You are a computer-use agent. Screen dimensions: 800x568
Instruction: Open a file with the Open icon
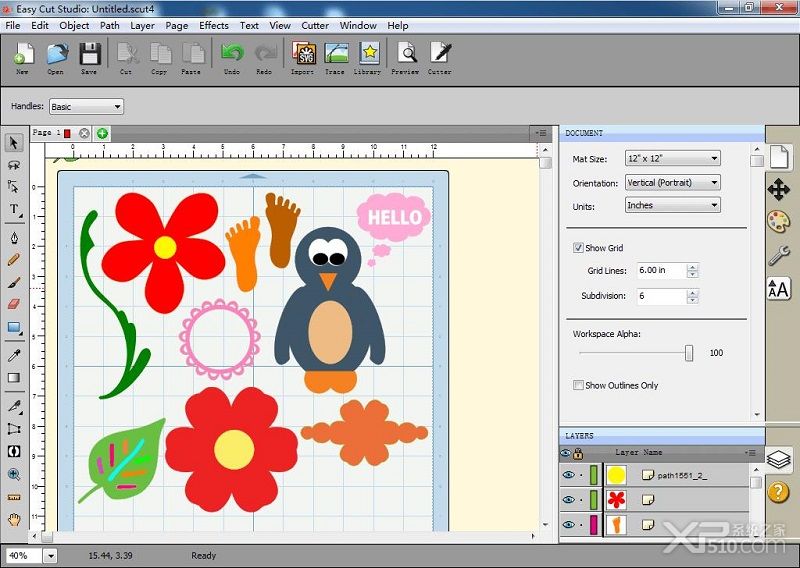click(56, 58)
